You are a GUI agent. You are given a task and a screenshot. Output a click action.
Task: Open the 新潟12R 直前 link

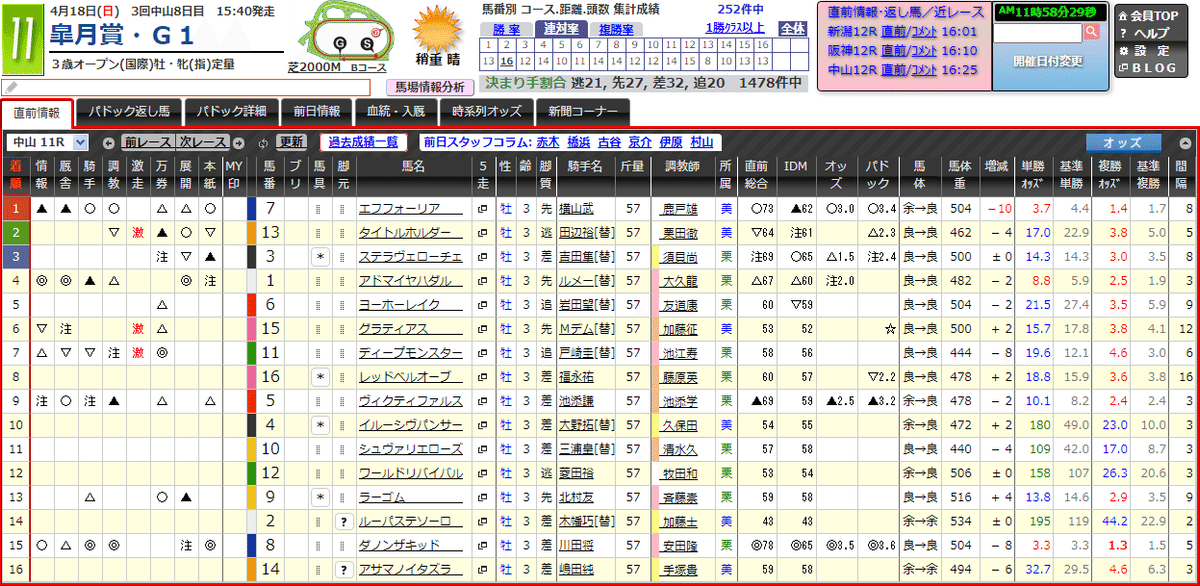tap(894, 32)
